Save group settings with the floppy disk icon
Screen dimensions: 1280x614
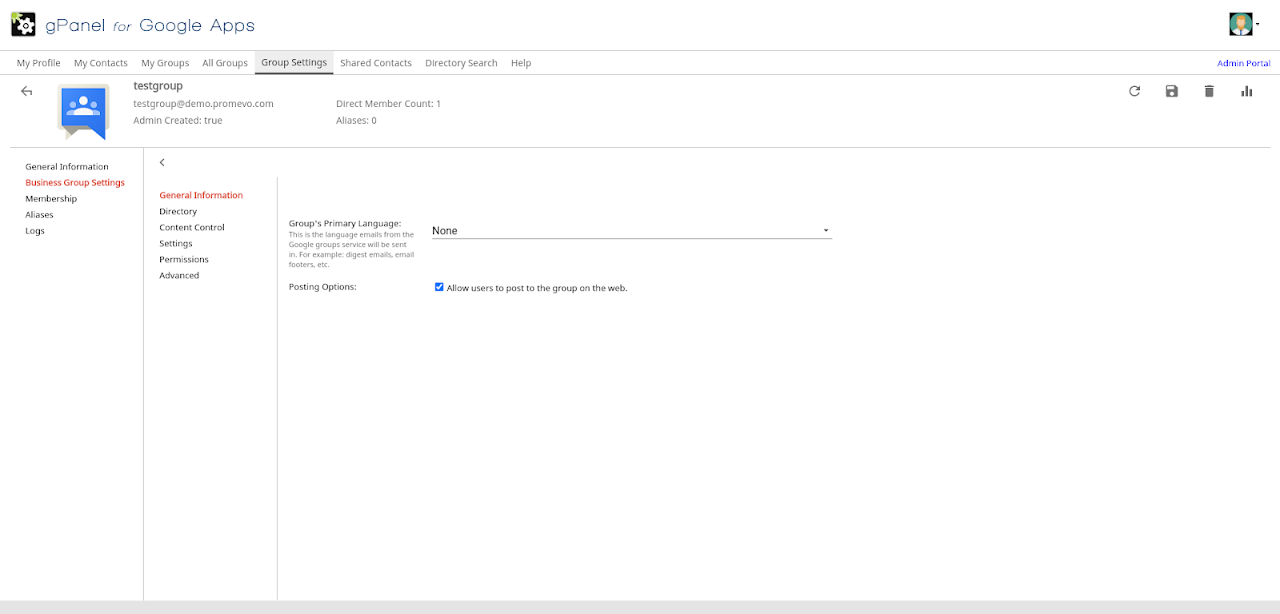tap(1171, 91)
